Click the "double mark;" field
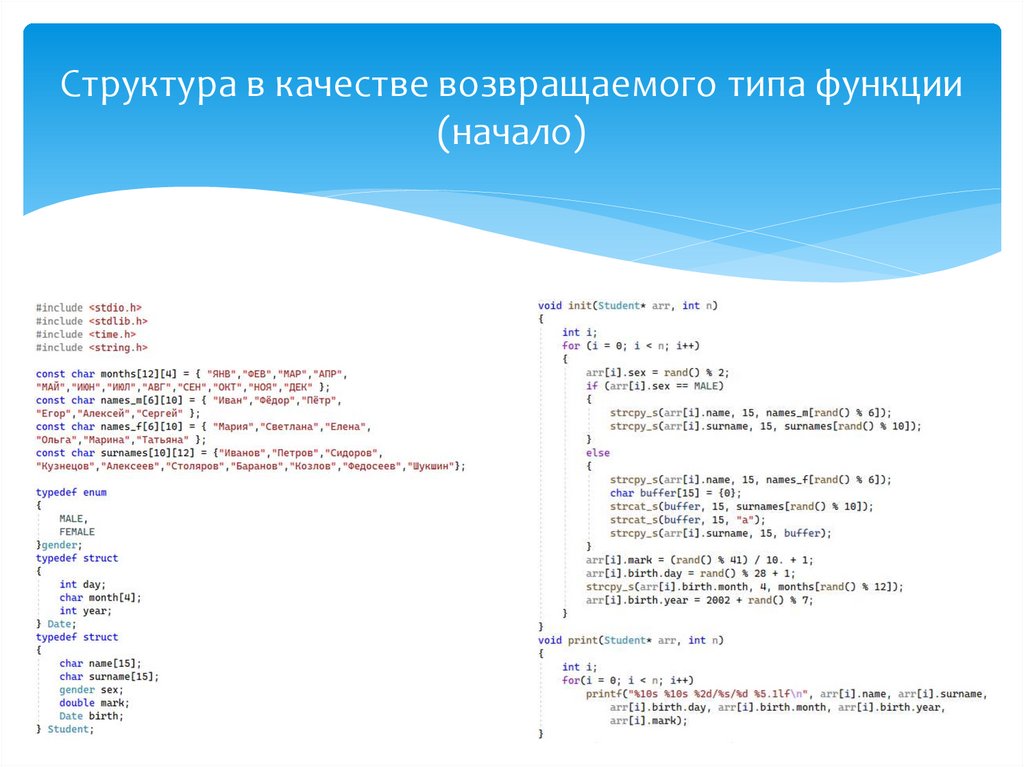 pos(94,703)
